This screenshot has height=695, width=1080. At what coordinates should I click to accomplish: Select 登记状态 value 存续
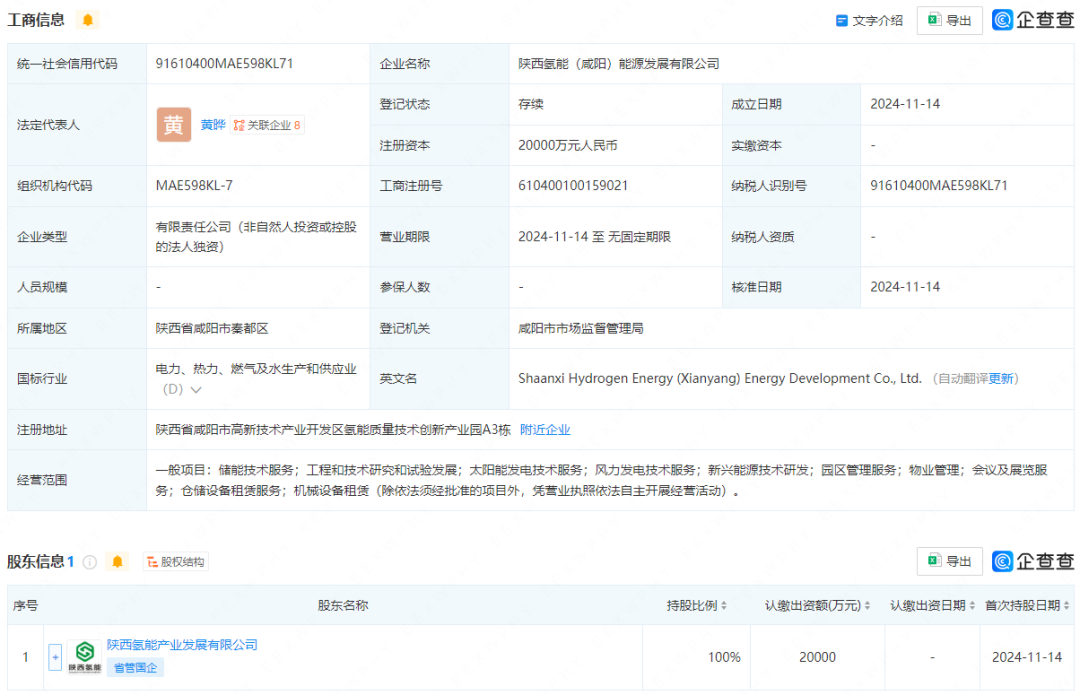click(x=530, y=104)
